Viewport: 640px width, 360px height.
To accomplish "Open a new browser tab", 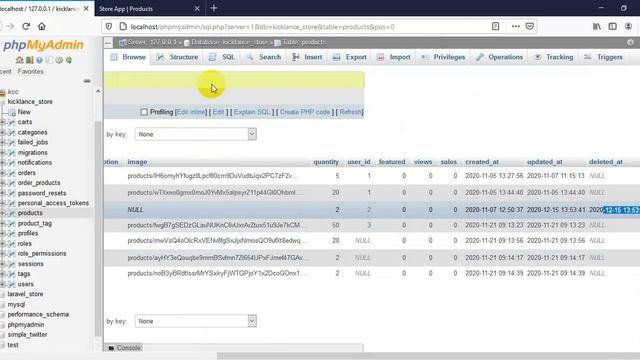I will coord(214,8).
